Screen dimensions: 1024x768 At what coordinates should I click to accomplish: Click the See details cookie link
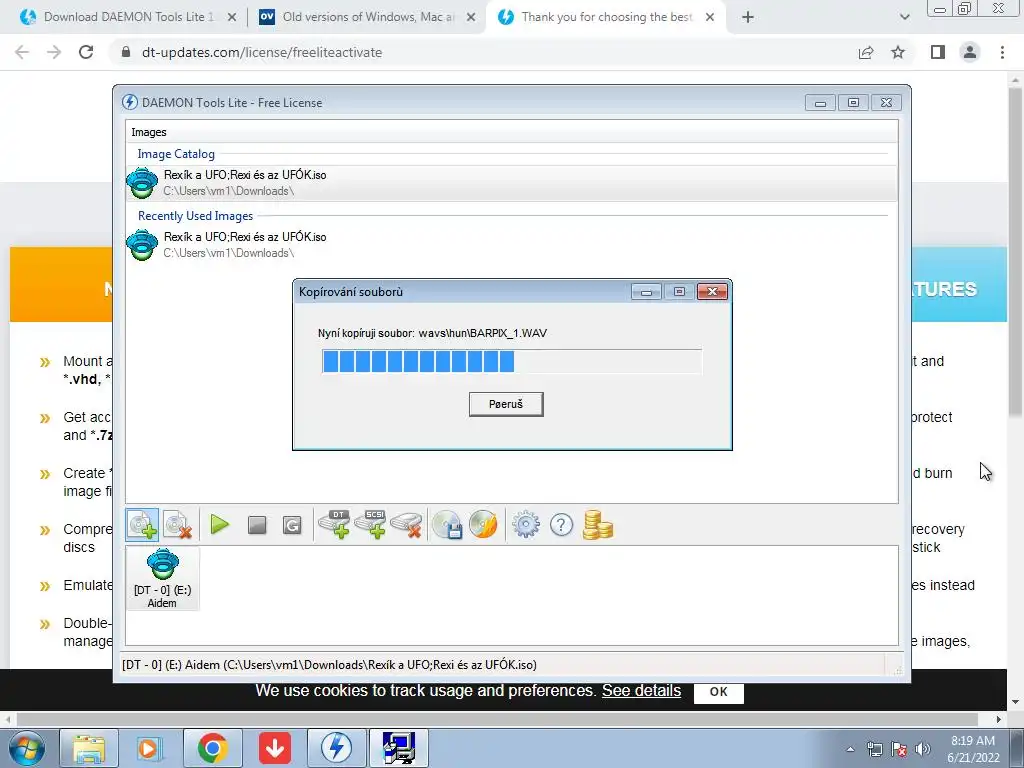pos(641,691)
